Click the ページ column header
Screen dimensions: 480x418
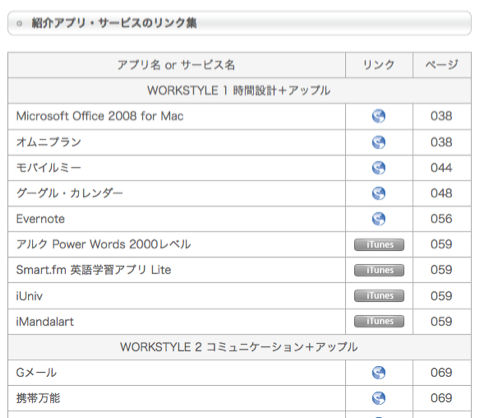tap(442, 65)
